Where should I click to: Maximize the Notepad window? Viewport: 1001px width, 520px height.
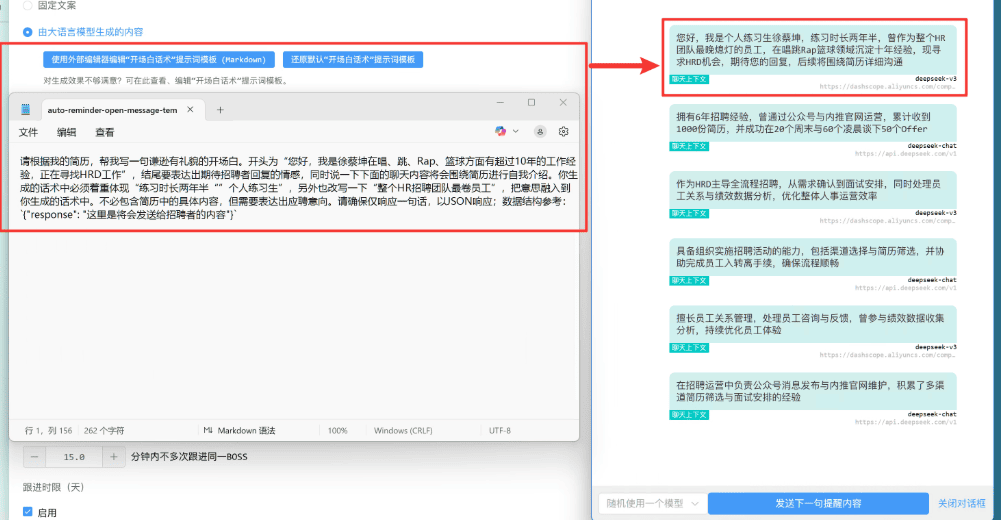531,103
